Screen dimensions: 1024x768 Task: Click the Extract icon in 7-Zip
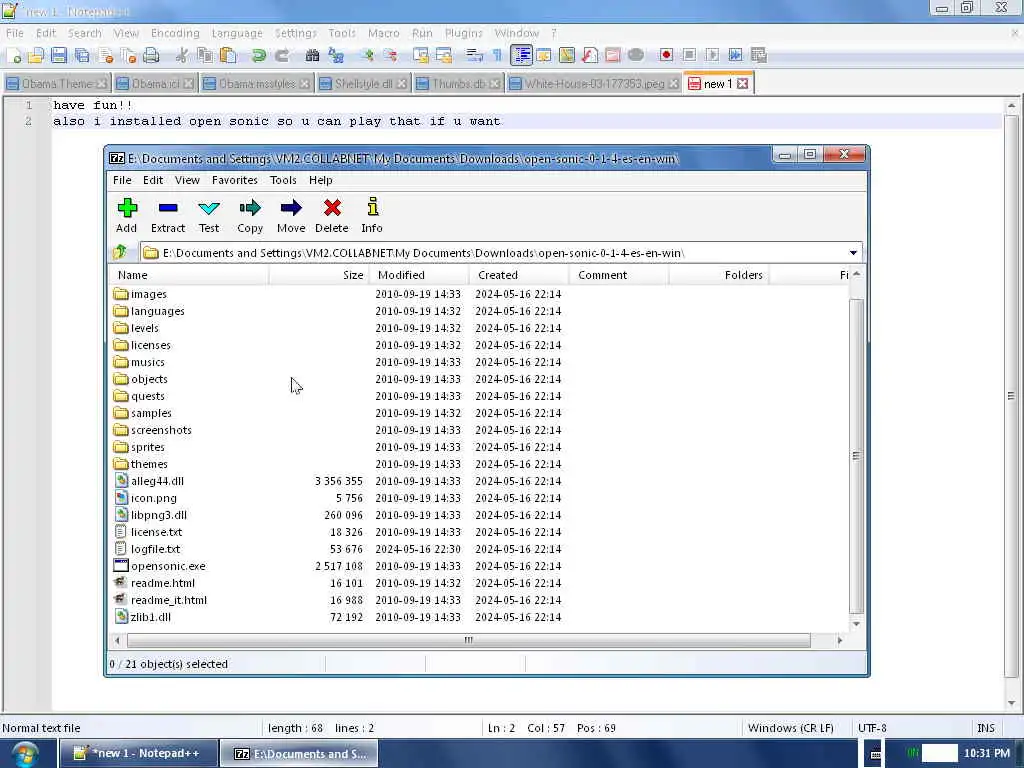(x=168, y=216)
